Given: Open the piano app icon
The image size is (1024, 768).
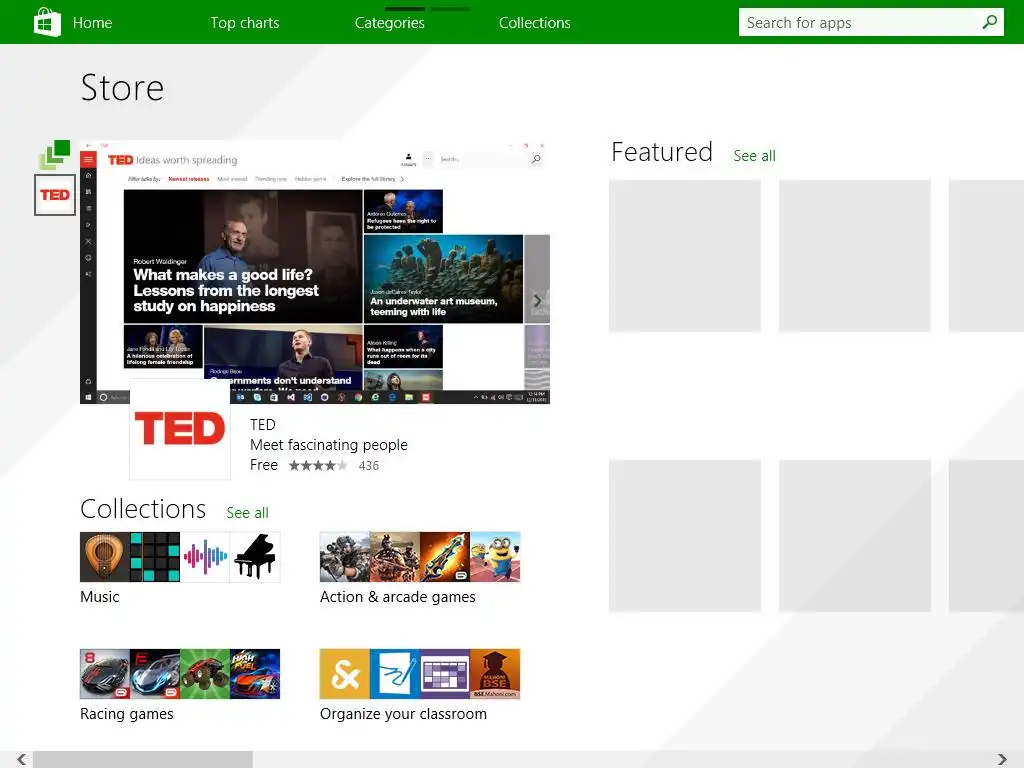Looking at the screenshot, I should point(255,557).
